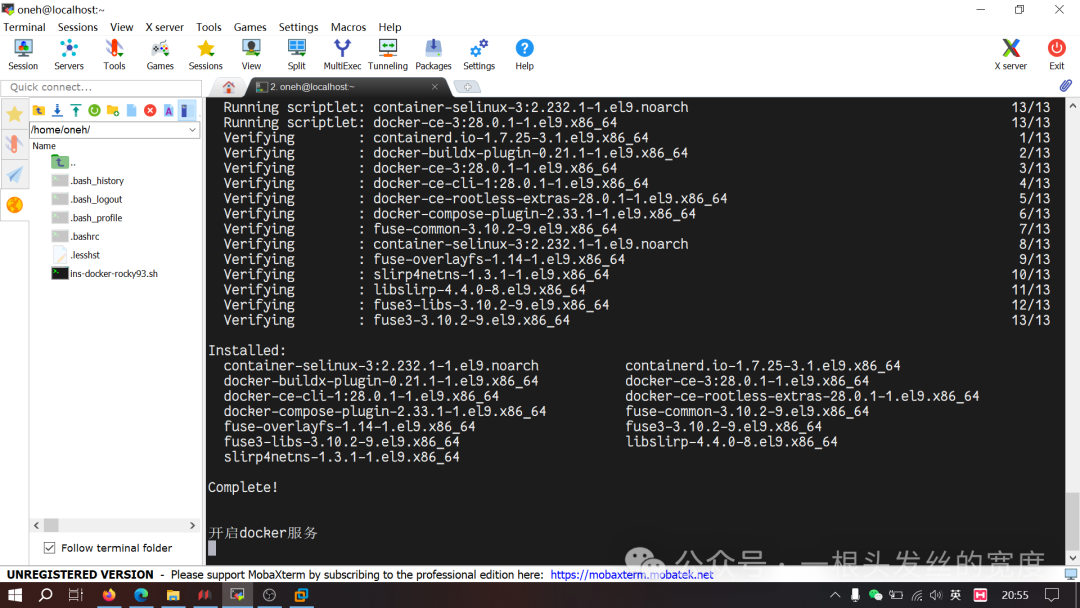Open the Servers toolbar button
Image resolution: width=1080 pixels, height=608 pixels.
click(69, 54)
